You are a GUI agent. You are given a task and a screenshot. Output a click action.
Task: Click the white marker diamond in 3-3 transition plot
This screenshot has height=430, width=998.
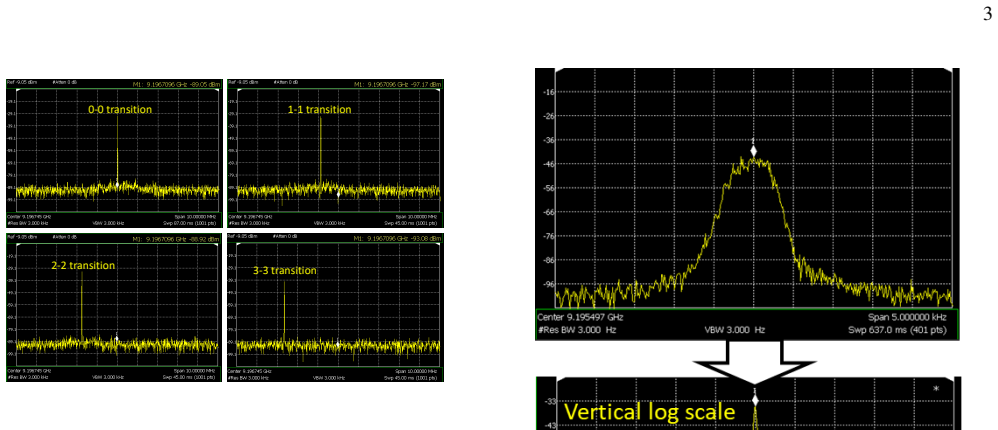(338, 343)
